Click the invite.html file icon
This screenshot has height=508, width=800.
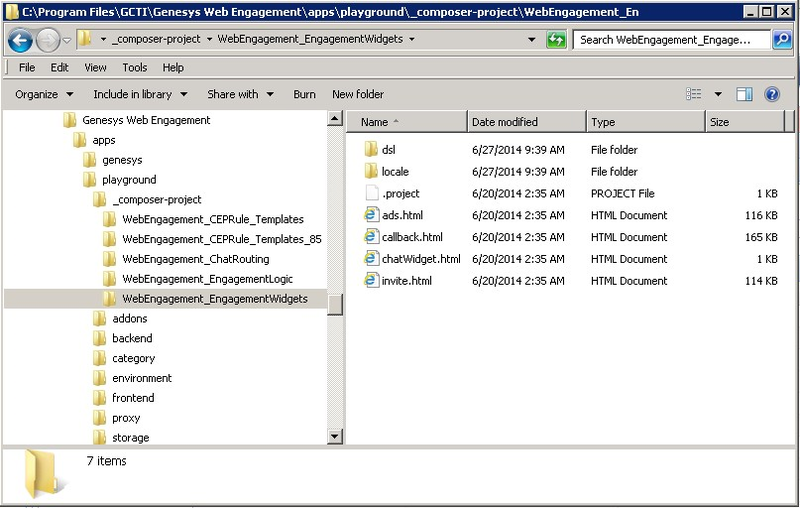coord(371,281)
